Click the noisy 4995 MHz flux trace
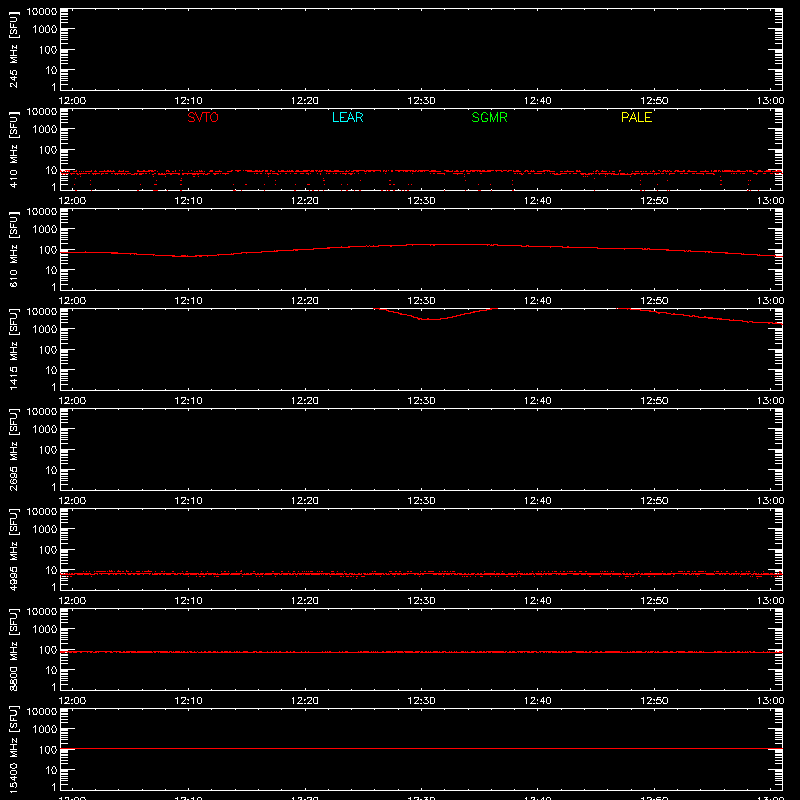Screen dimensions: 800x800 (421, 574)
